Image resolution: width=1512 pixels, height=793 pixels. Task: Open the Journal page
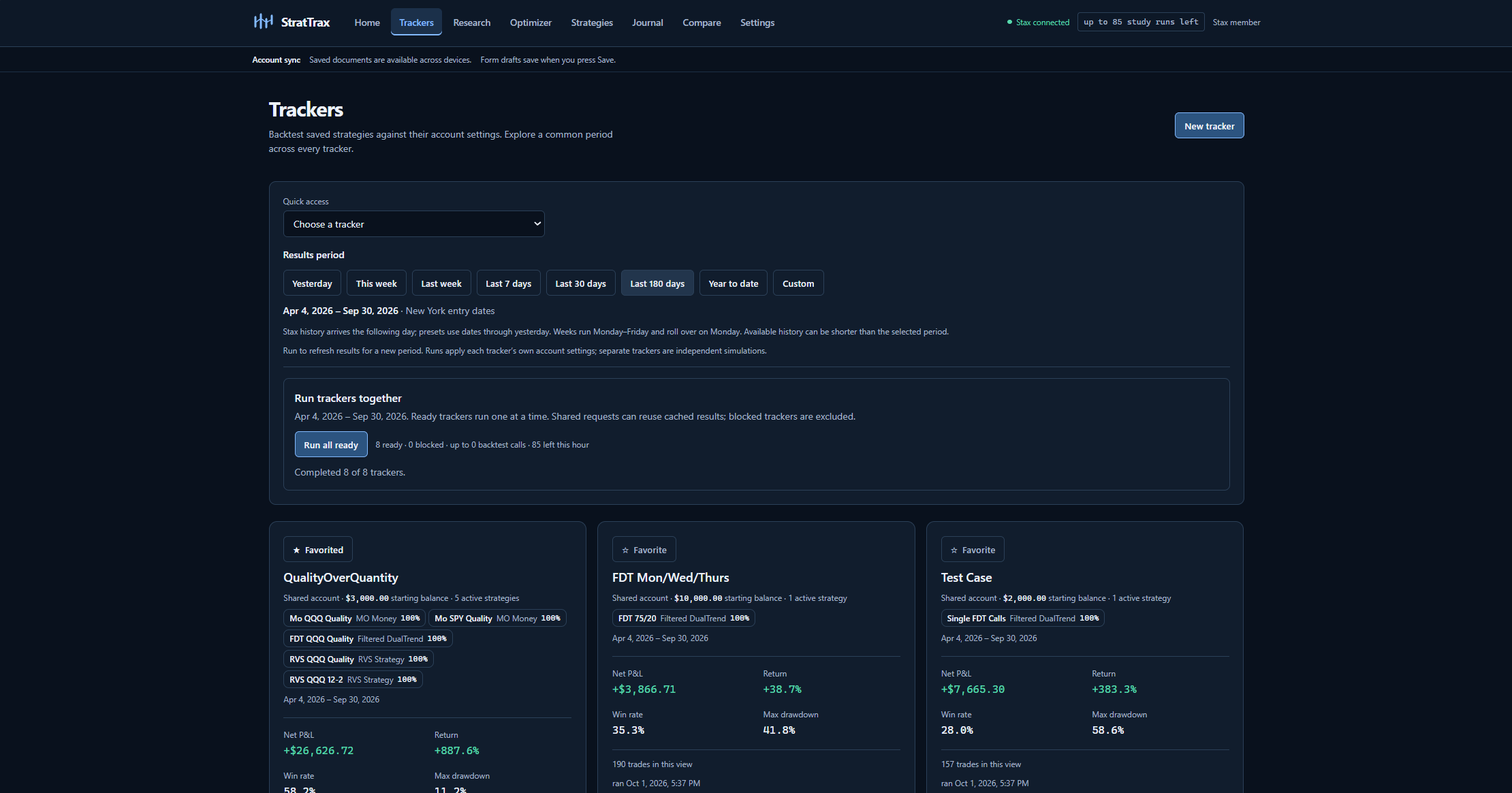tap(647, 22)
